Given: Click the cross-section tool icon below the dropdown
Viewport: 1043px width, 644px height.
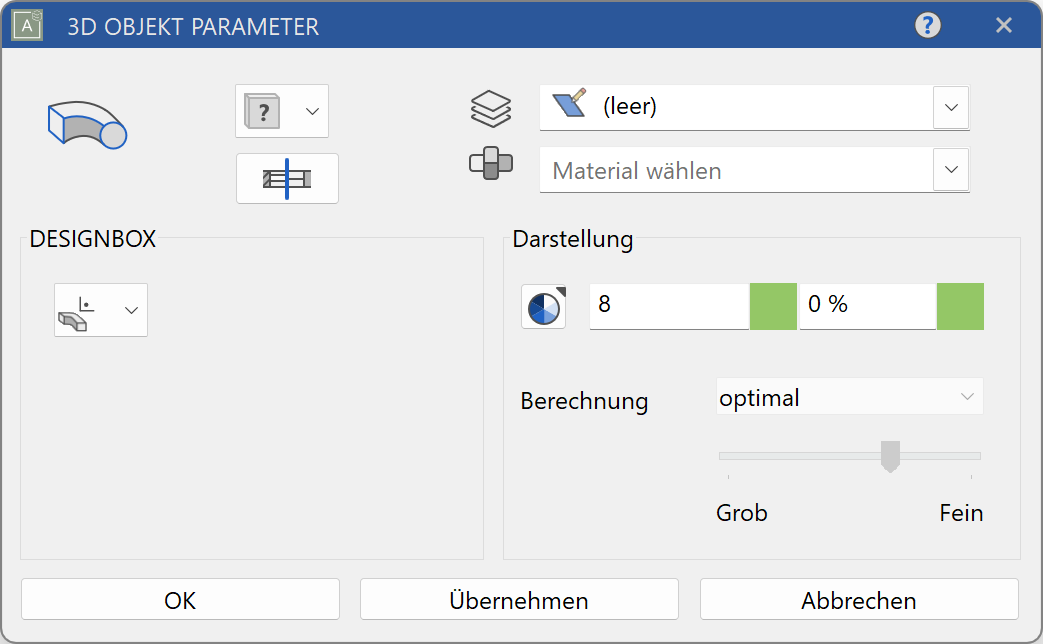Looking at the screenshot, I should pos(287,178).
